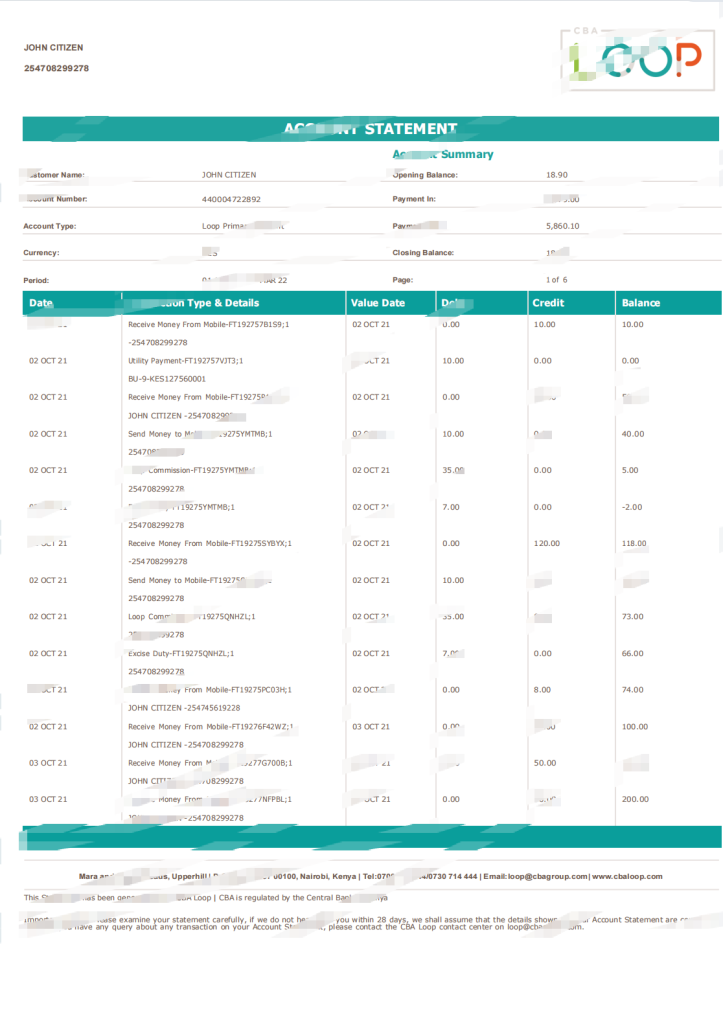Select the 120.00 credit amount
723x1024 pixels.
coord(546,544)
